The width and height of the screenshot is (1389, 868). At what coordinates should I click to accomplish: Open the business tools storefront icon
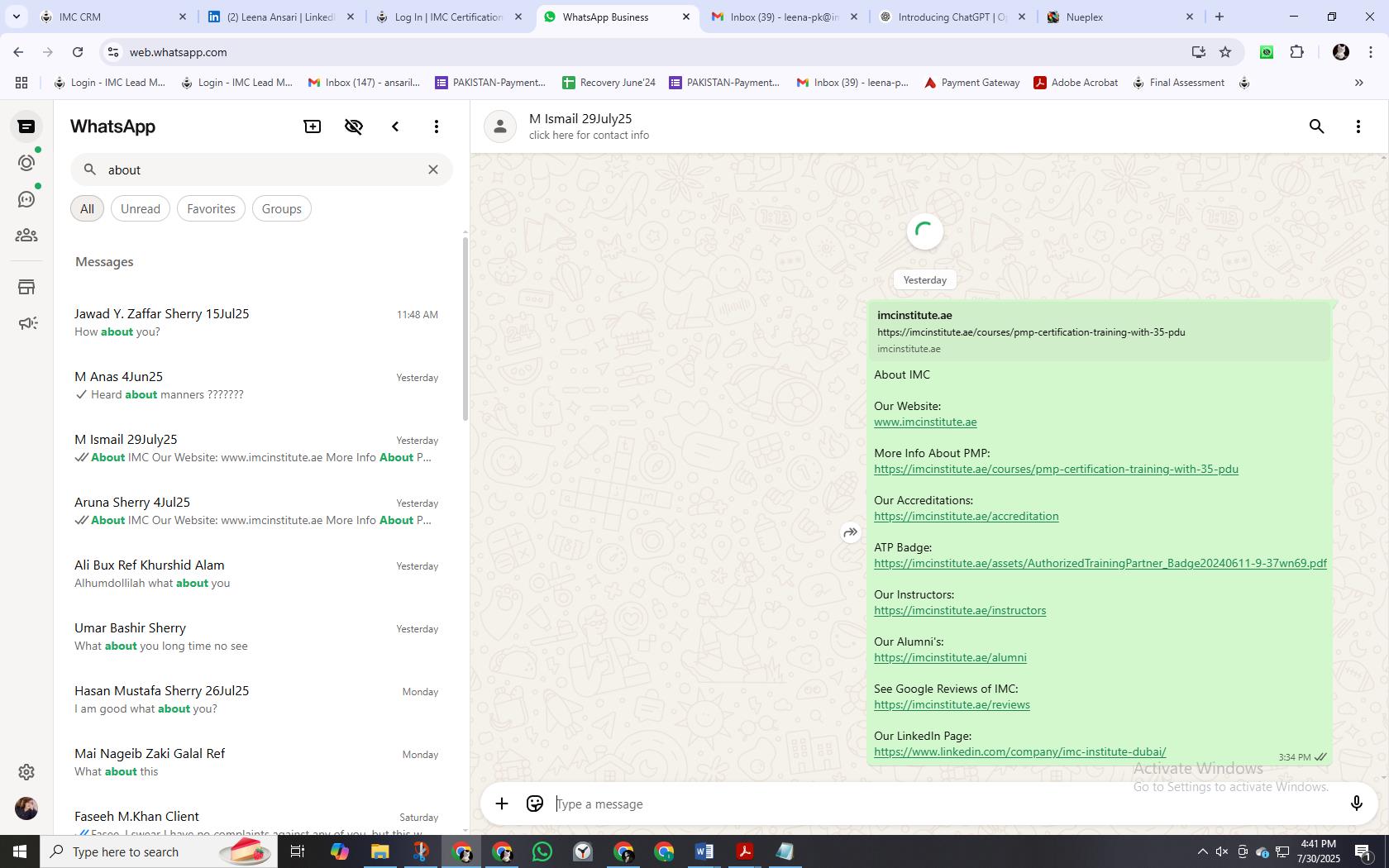pos(26,287)
